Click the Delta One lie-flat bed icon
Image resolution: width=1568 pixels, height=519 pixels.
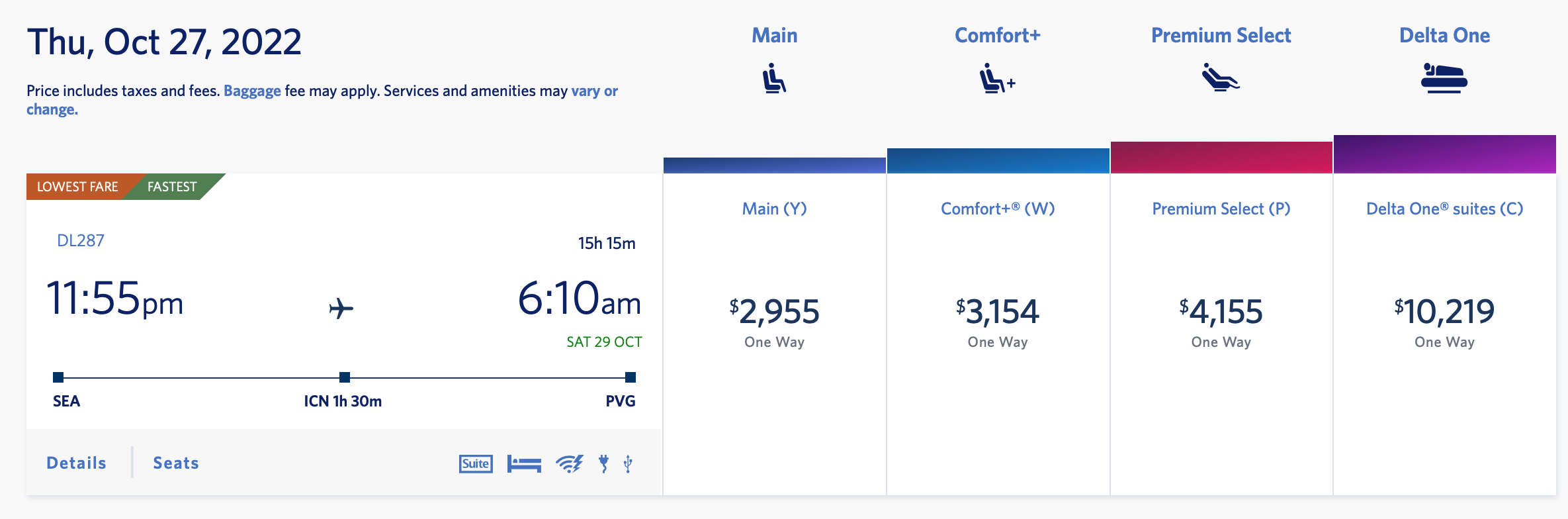(1444, 78)
